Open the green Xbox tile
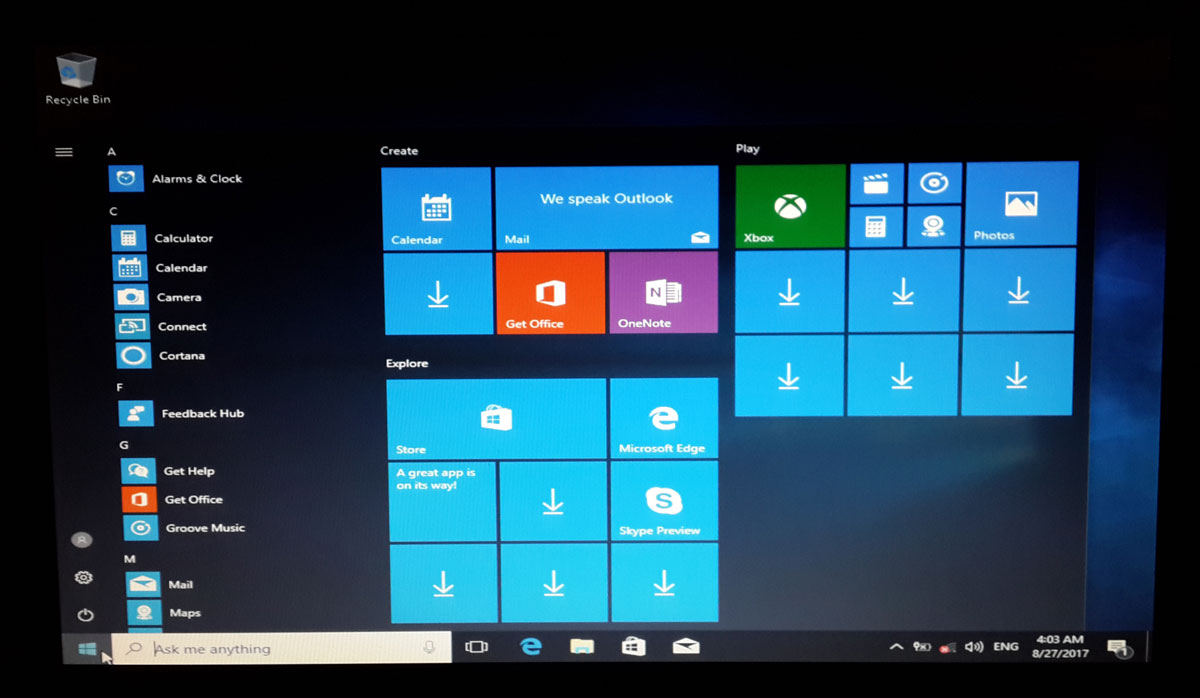 coord(790,206)
